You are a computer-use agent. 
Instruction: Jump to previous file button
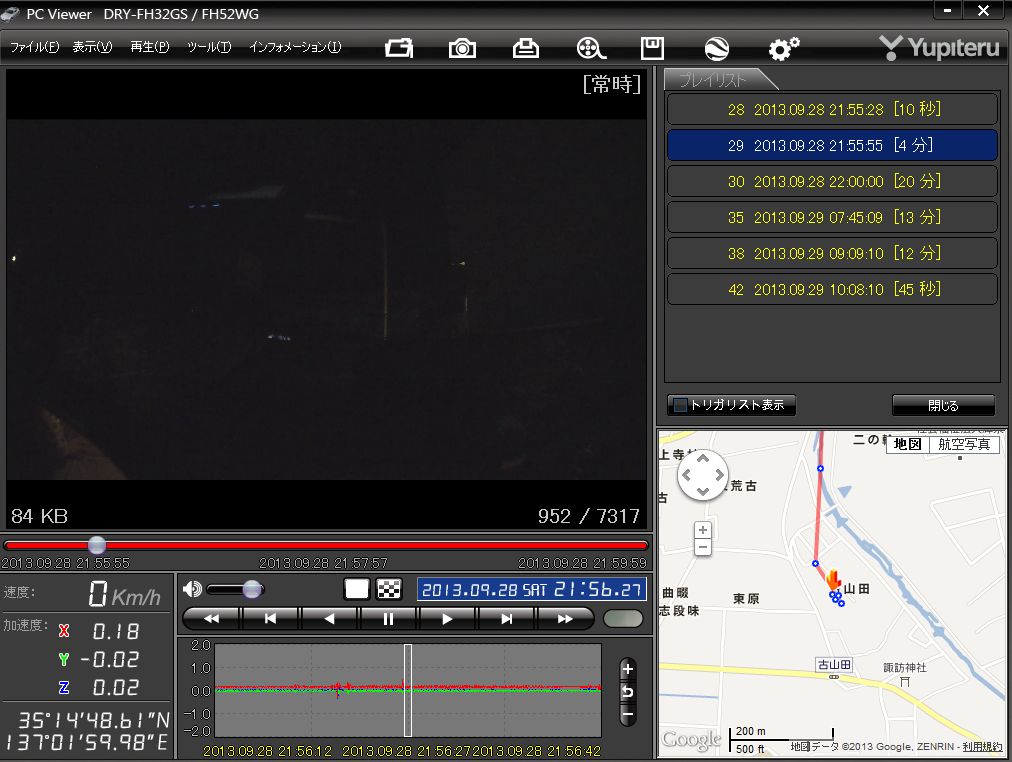tap(270, 619)
